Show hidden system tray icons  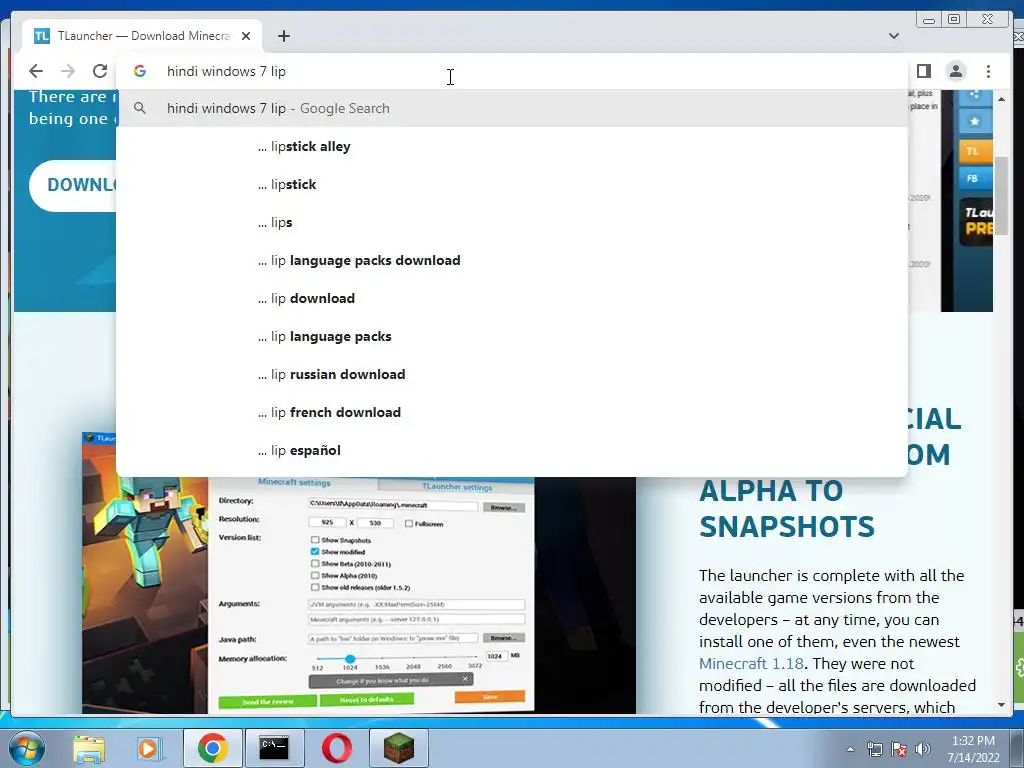pyautogui.click(x=850, y=749)
